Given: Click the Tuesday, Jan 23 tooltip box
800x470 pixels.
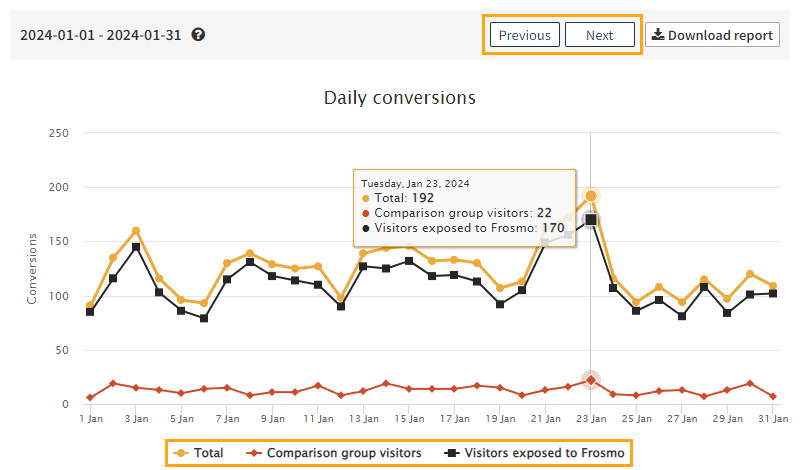Looking at the screenshot, I should pyautogui.click(x=464, y=209).
